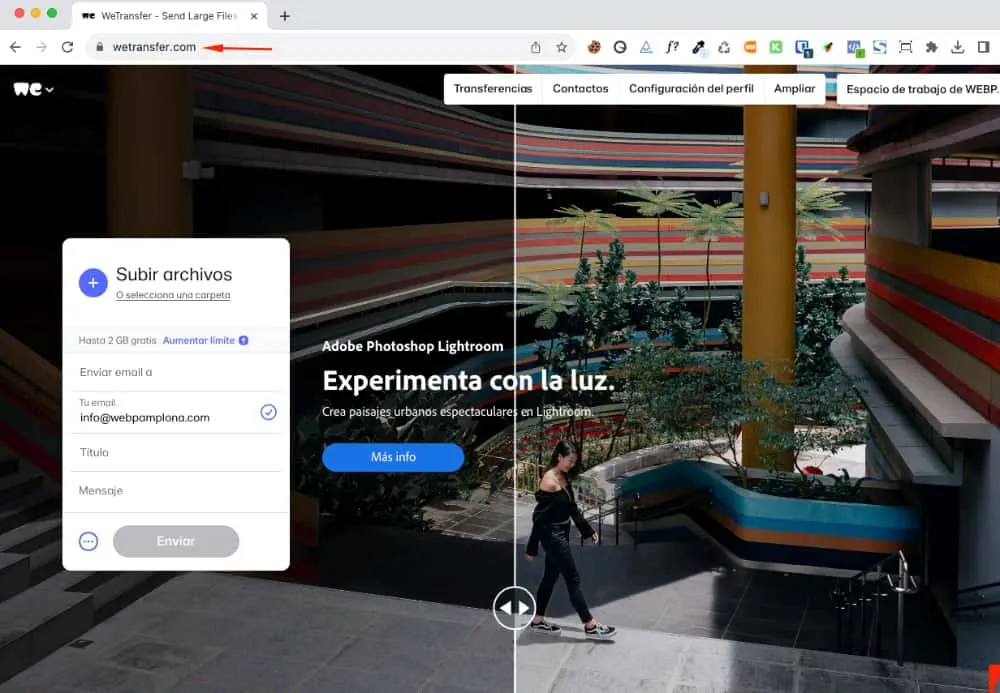Screen dimensions: 1000x693
Task: Click the share page icon in address bar
Action: click(536, 47)
